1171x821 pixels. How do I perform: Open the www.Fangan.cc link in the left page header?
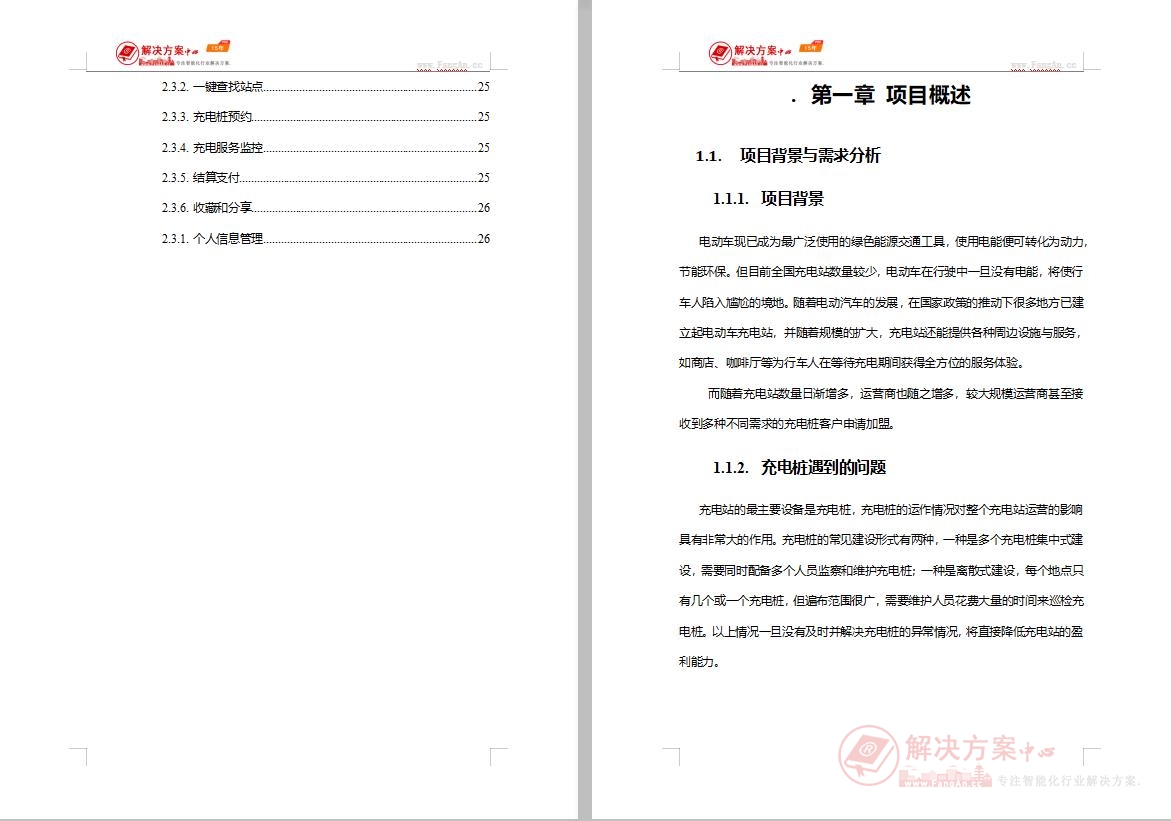click(x=450, y=65)
